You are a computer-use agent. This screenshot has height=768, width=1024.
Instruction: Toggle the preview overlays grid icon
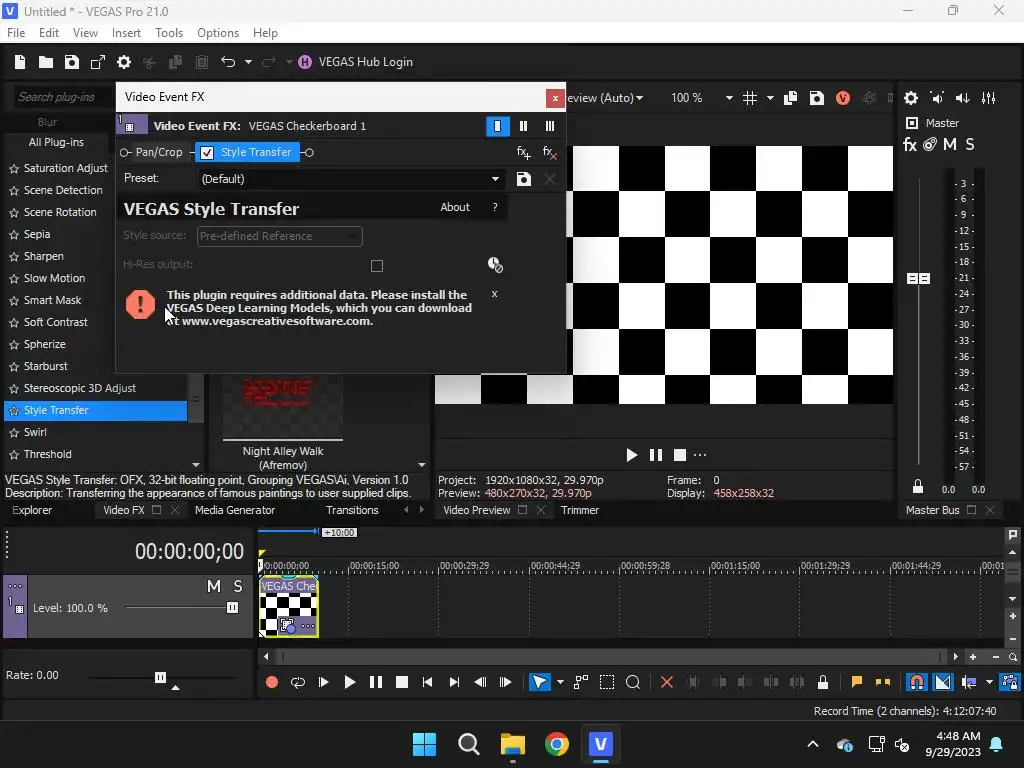[x=750, y=98]
